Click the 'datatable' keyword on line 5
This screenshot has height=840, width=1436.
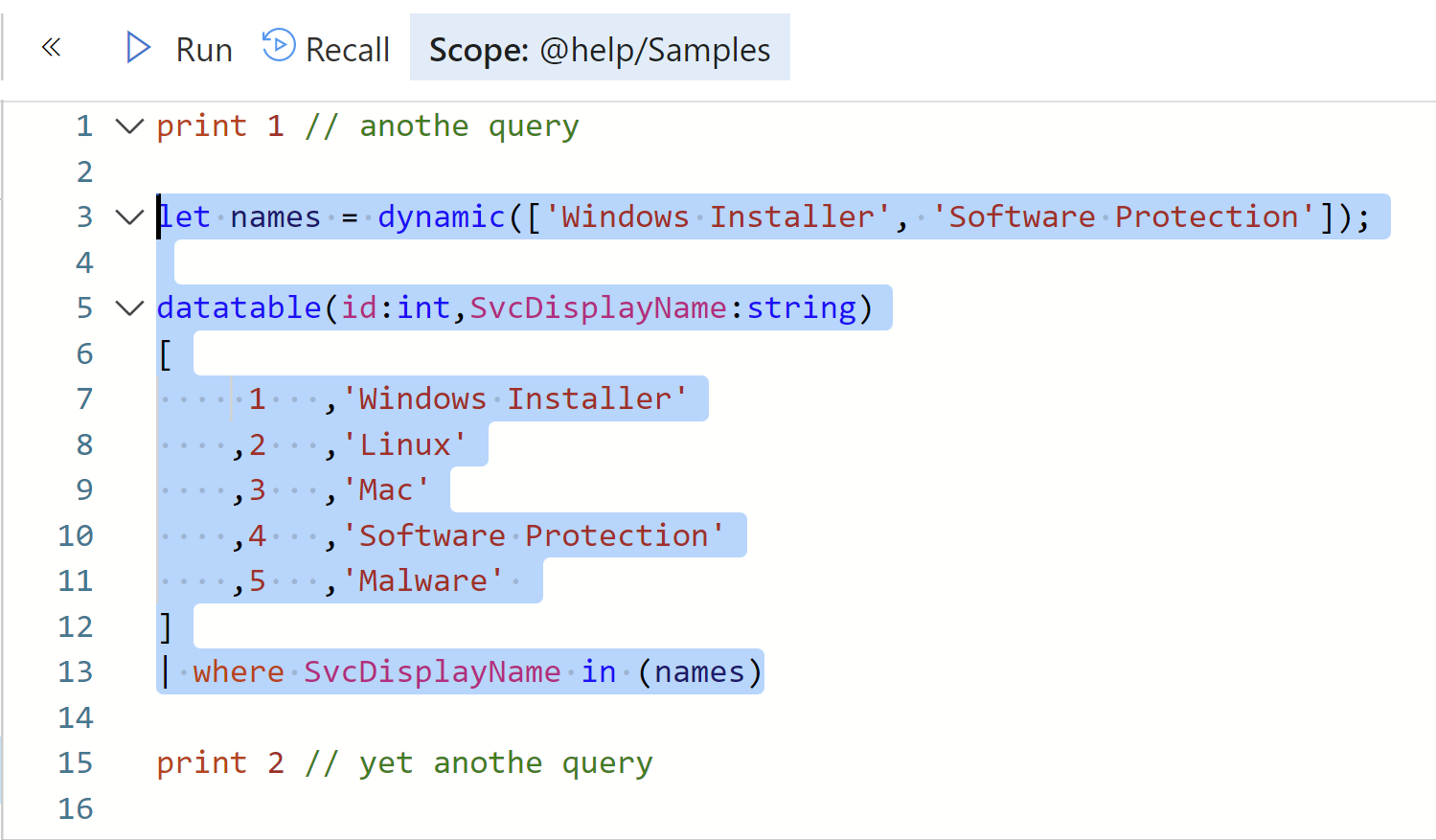(x=239, y=307)
